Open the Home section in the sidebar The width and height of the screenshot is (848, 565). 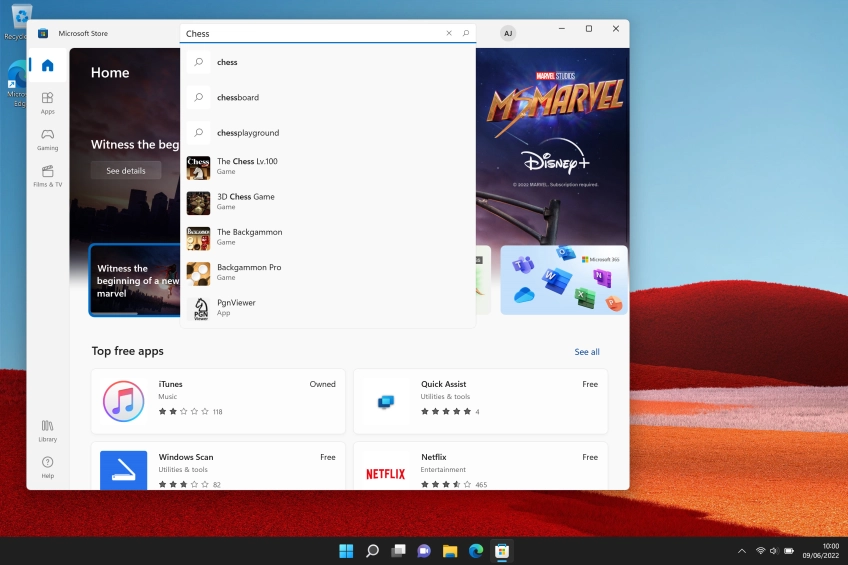[x=48, y=65]
